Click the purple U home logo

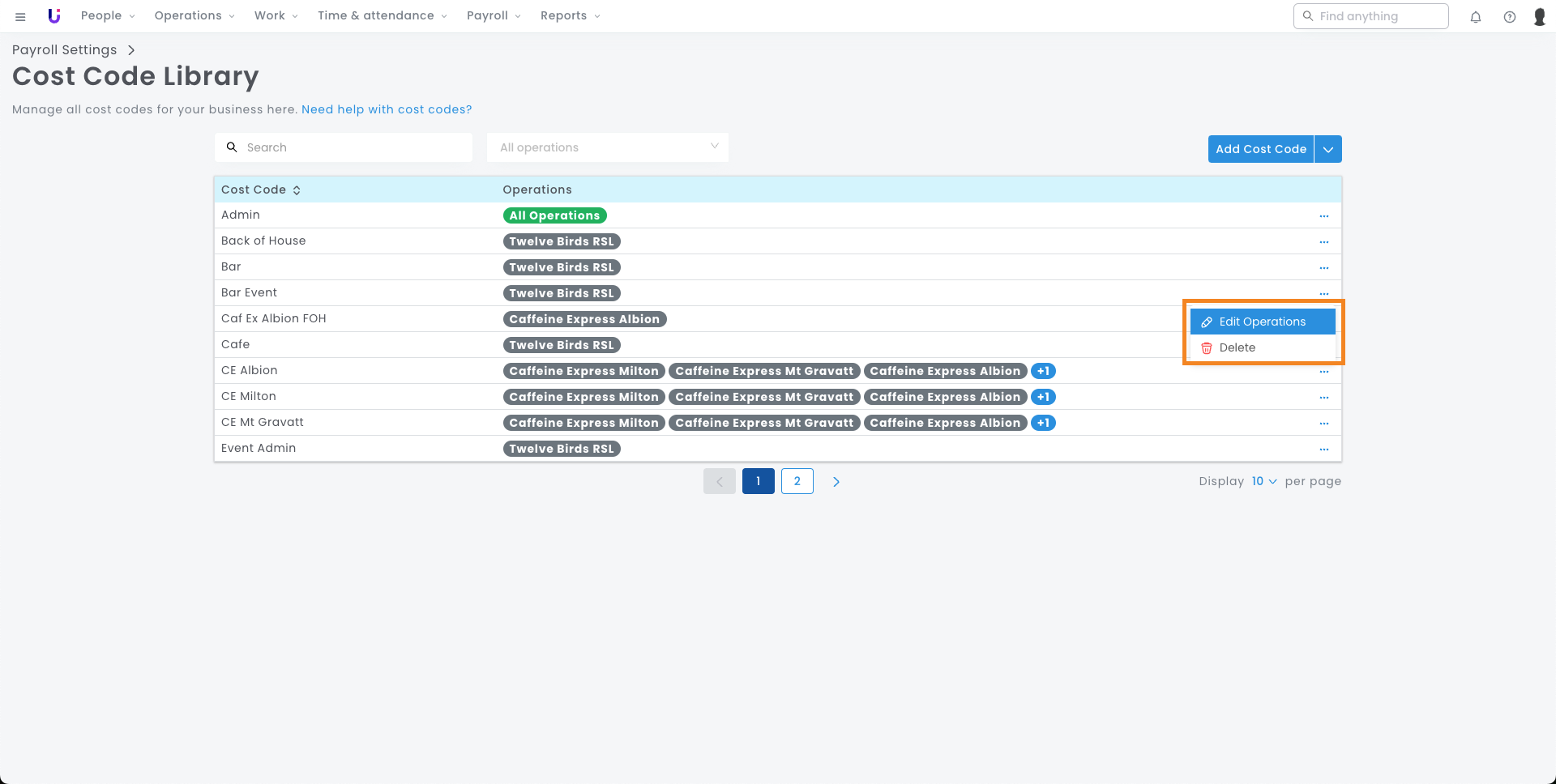click(x=54, y=16)
